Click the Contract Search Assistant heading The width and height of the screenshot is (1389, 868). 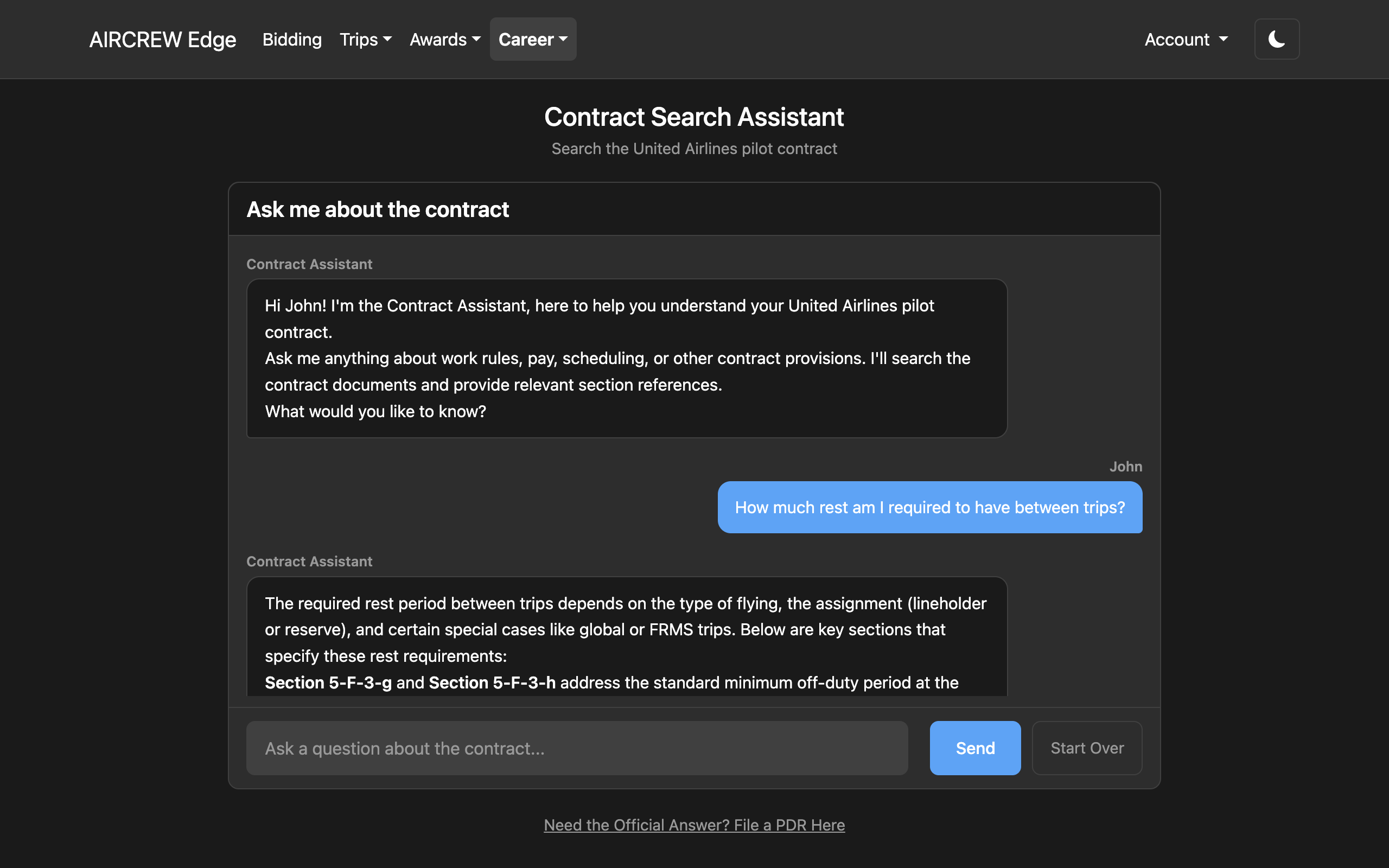(x=694, y=117)
